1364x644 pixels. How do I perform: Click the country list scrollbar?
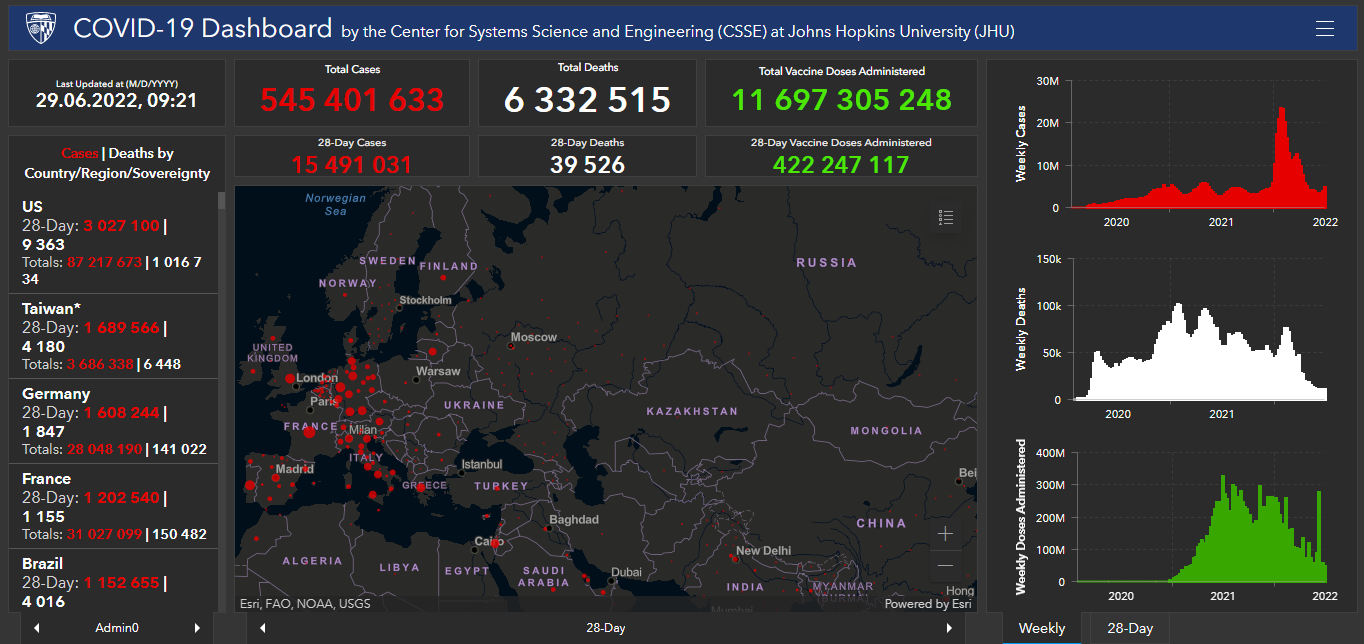pyautogui.click(x=221, y=300)
